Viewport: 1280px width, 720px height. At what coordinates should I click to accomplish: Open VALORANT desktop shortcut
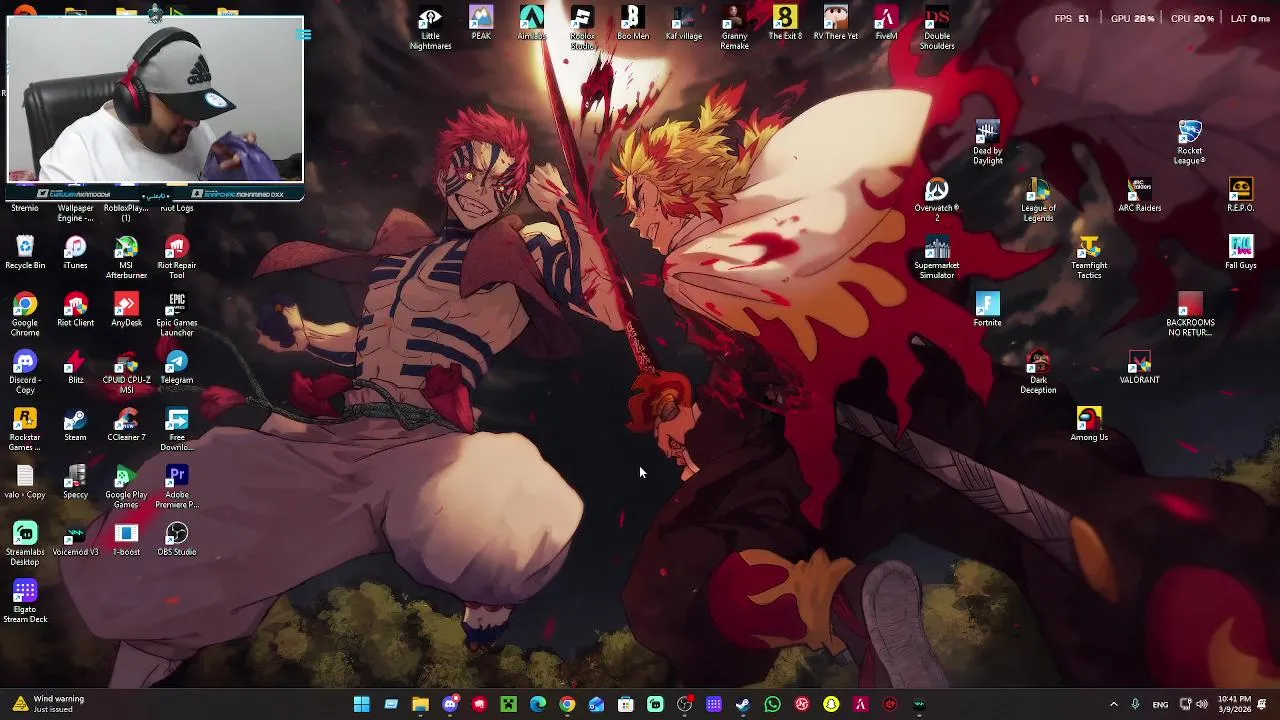click(1139, 367)
